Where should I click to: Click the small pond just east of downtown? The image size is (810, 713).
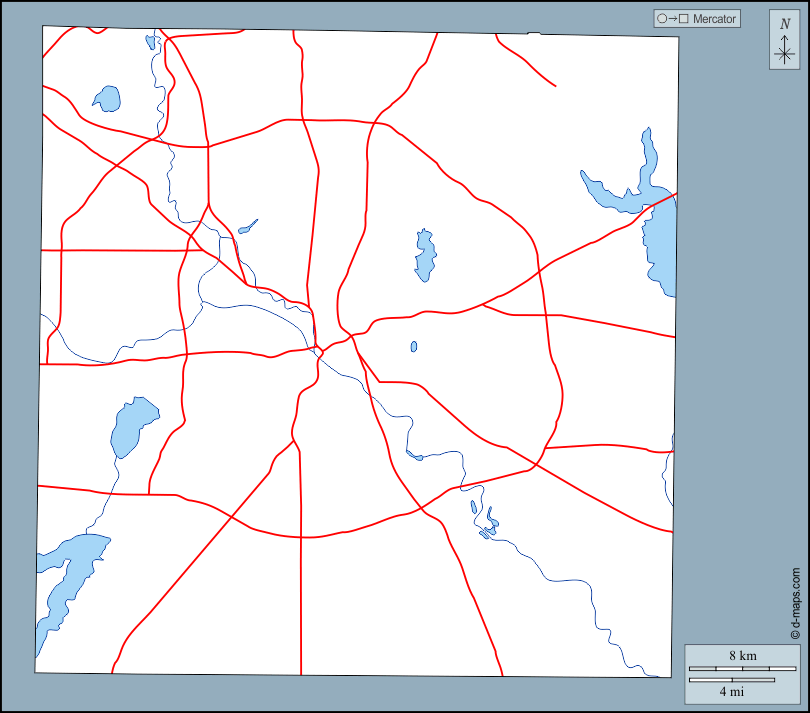(x=414, y=347)
